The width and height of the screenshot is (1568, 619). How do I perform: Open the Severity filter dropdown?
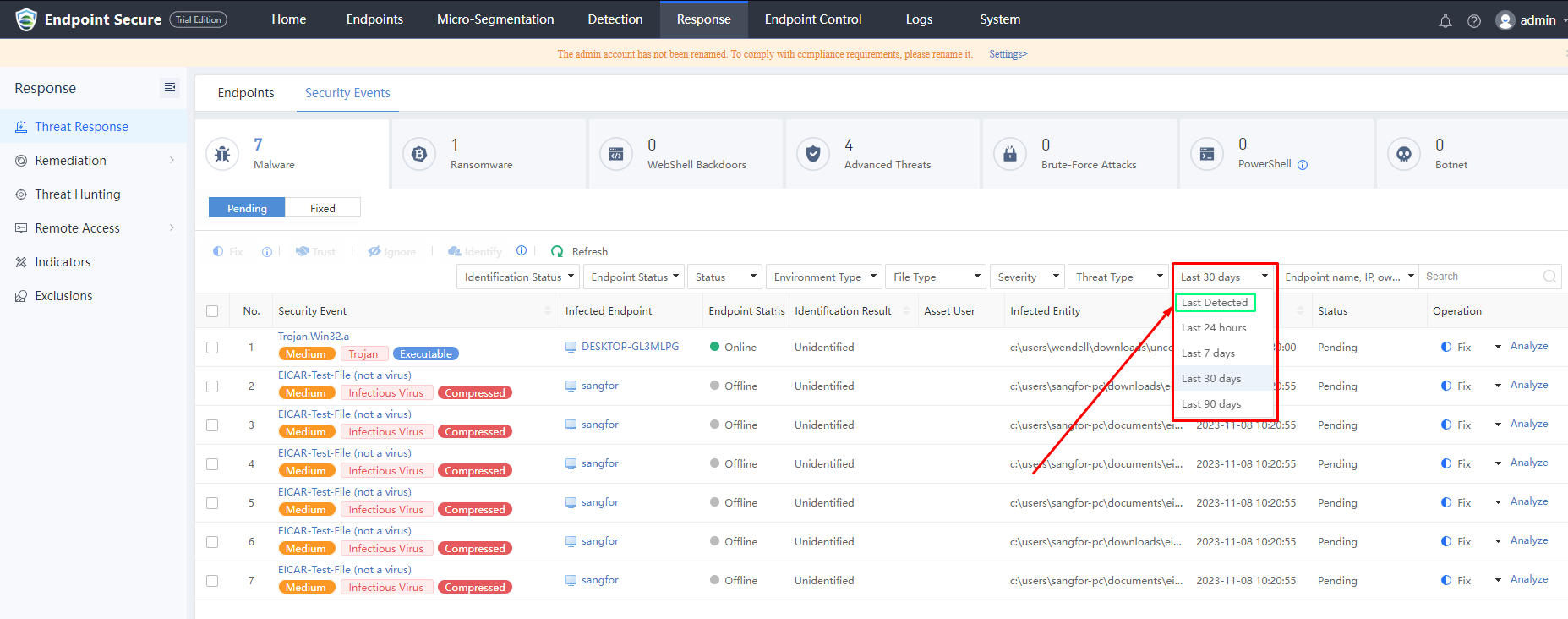coord(1027,277)
